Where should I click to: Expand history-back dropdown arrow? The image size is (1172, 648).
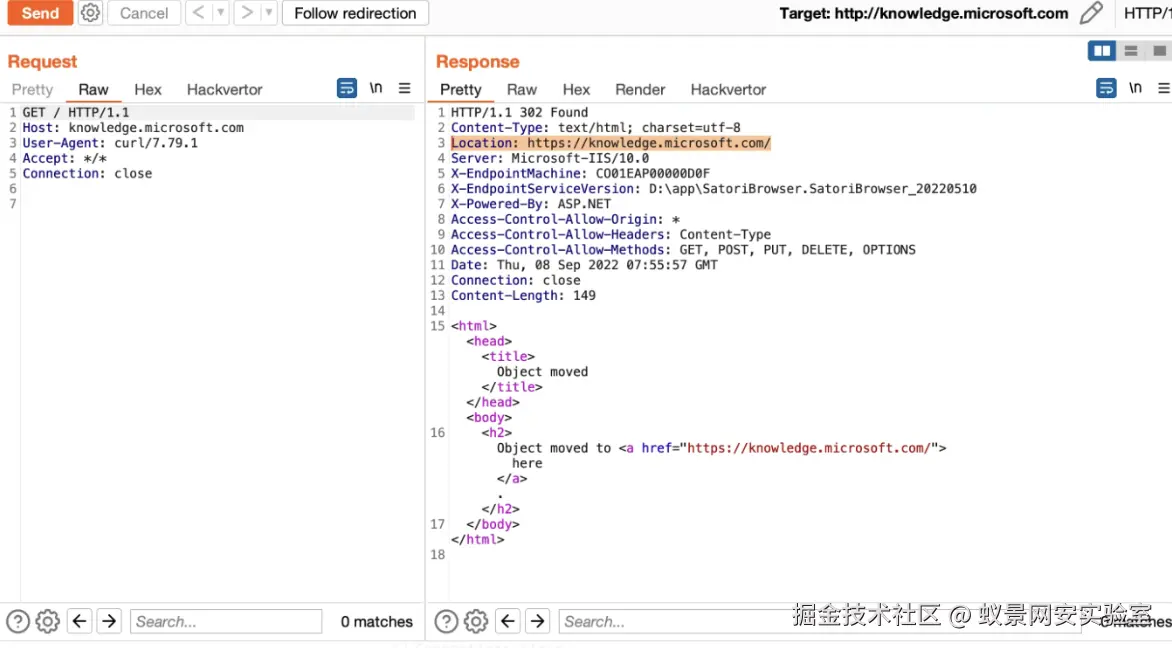[220, 13]
